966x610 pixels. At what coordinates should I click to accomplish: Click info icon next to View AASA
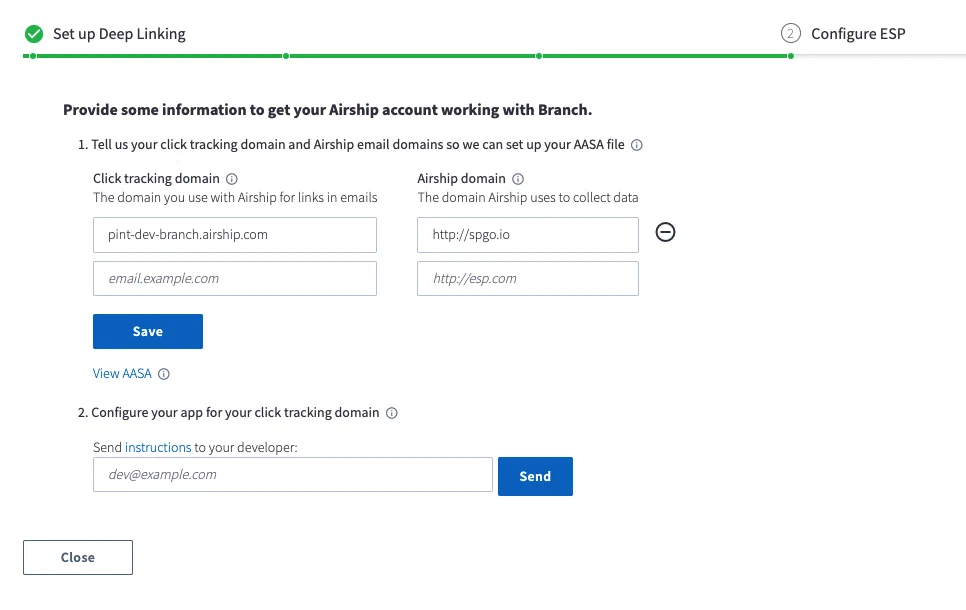click(x=164, y=374)
